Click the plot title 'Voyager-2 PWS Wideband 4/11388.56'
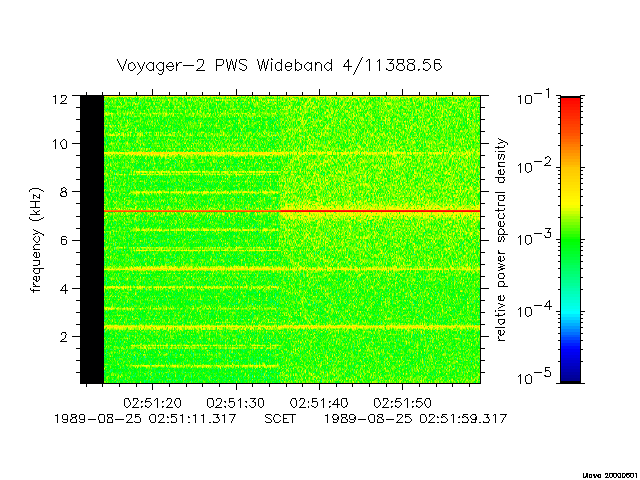This screenshot has width=640, height=480. [280, 65]
